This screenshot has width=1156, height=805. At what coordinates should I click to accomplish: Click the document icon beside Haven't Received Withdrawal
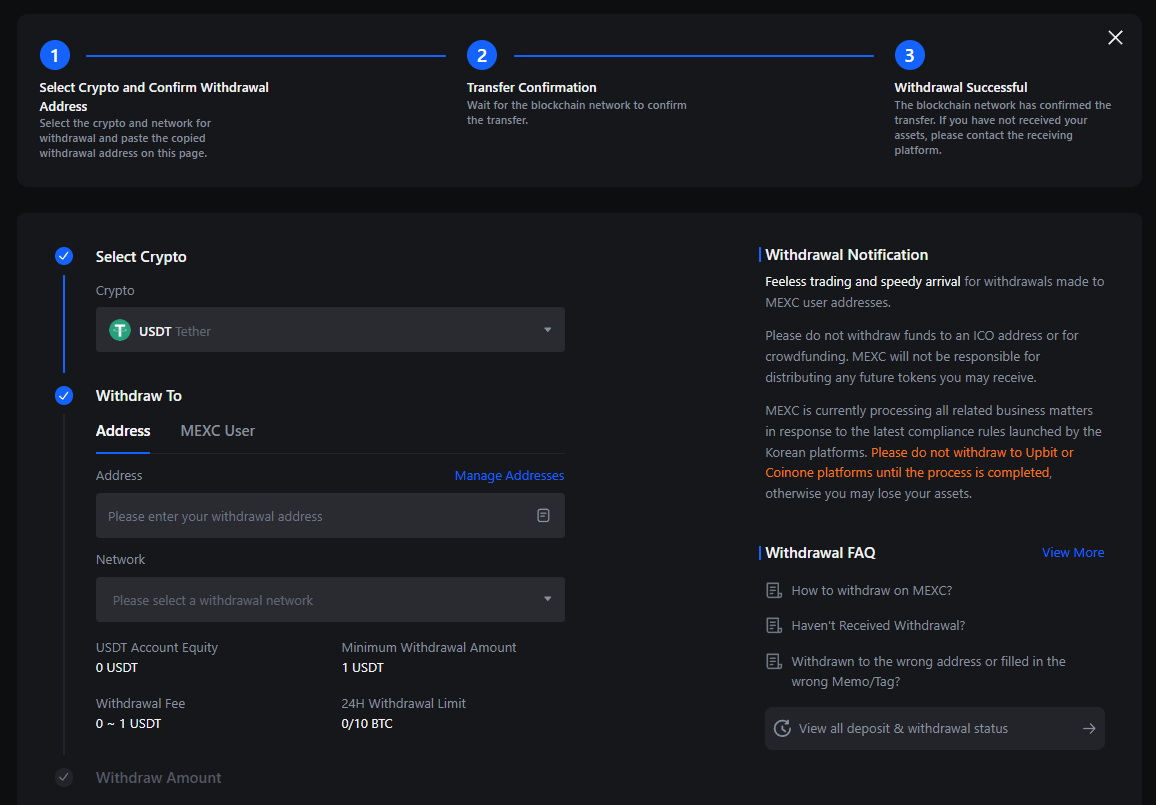tap(773, 625)
